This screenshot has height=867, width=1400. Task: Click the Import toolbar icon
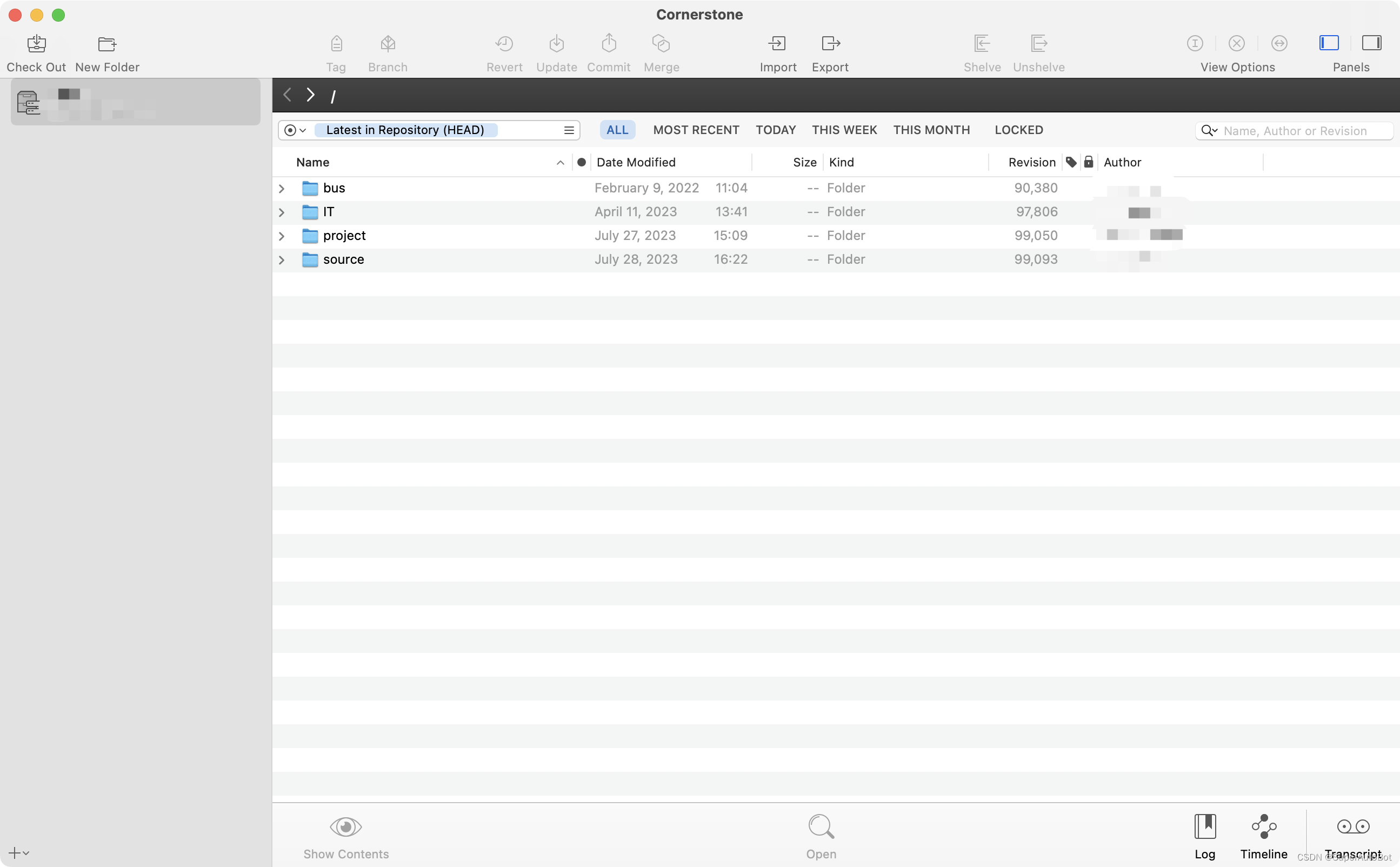tap(778, 44)
